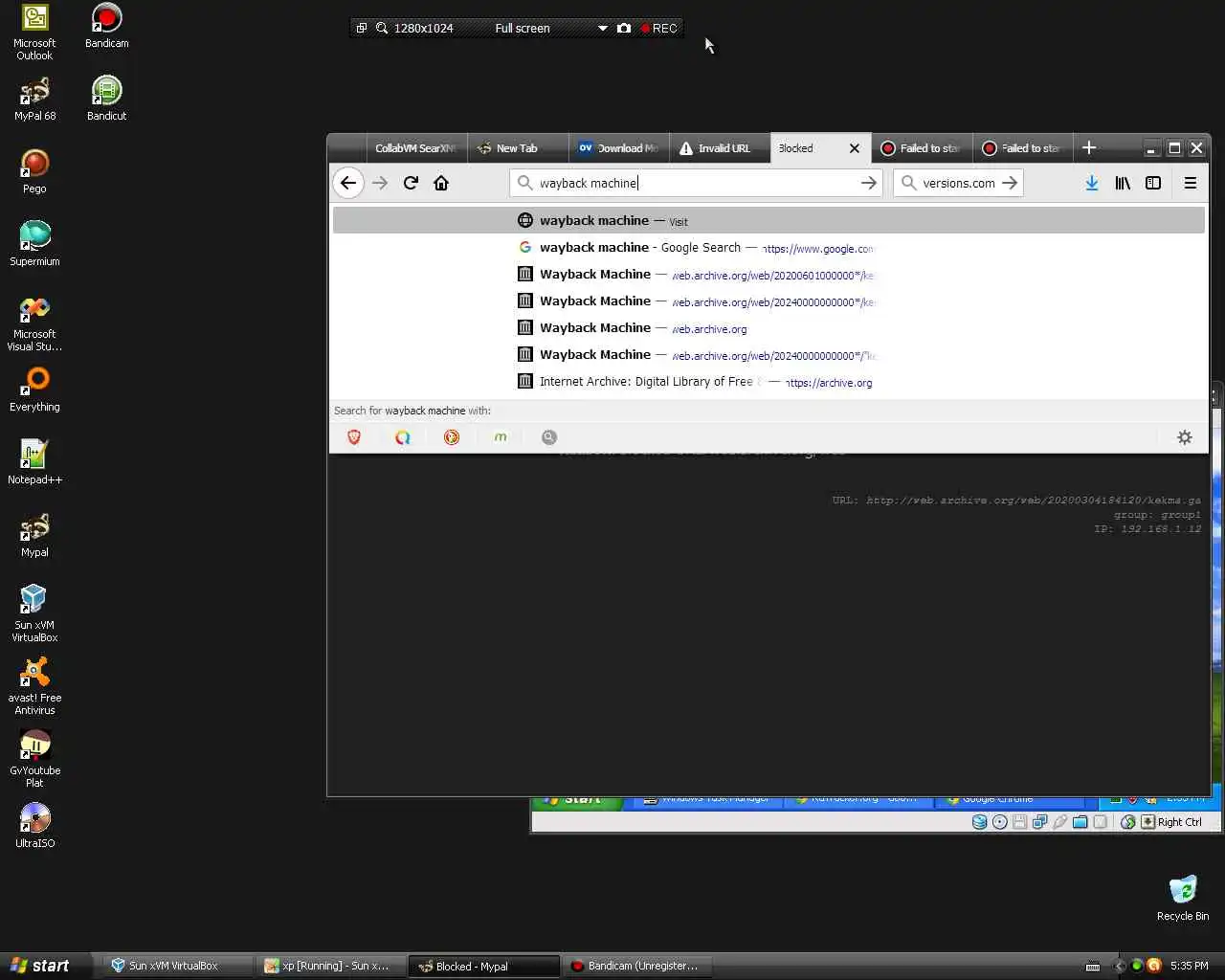Reload the current page in Mypal
This screenshot has width=1225, height=980.
[411, 183]
